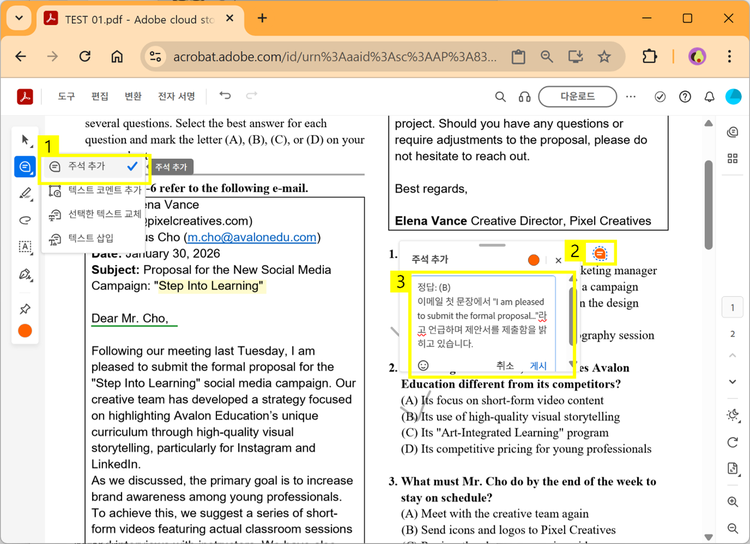The image size is (750, 544).
Task: Choose 주석 추가 from the comment flyout
Action: pos(94,167)
